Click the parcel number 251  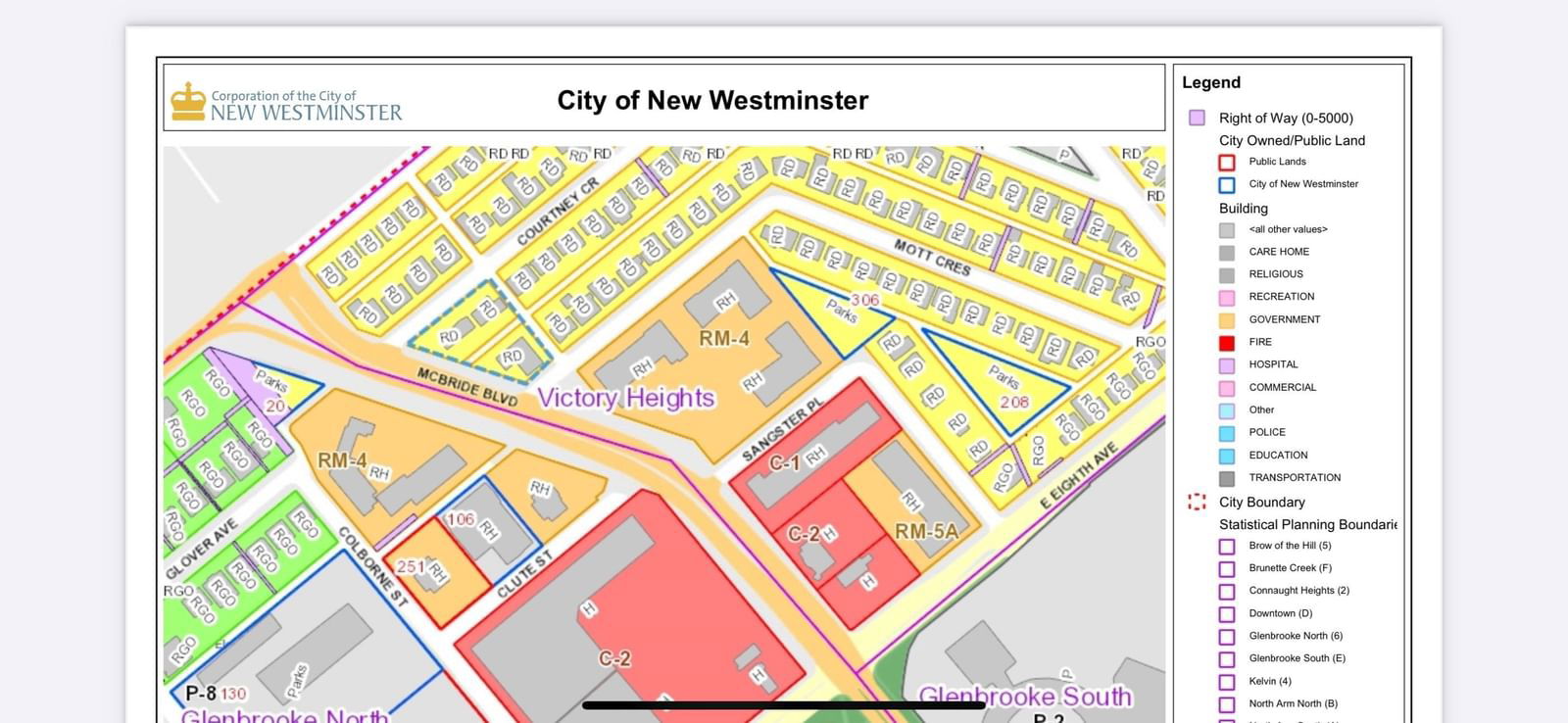point(410,566)
